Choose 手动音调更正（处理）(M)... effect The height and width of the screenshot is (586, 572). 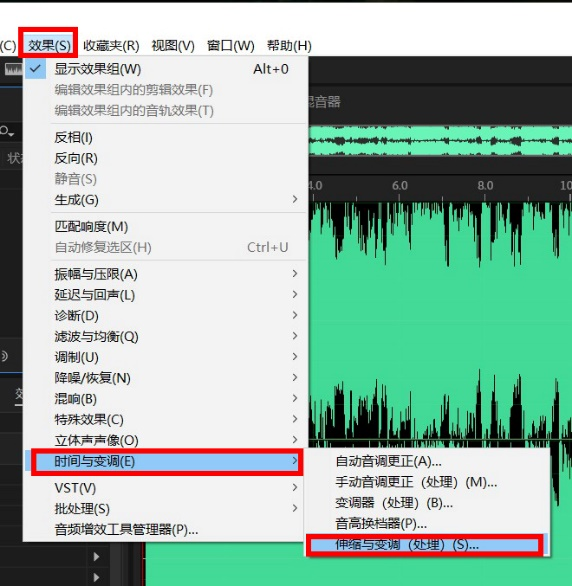coord(427,482)
